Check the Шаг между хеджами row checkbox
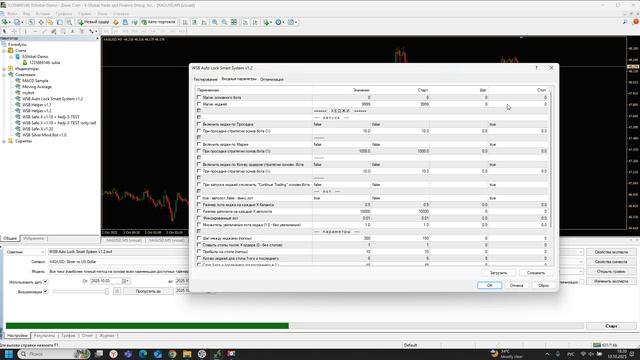 199,238
